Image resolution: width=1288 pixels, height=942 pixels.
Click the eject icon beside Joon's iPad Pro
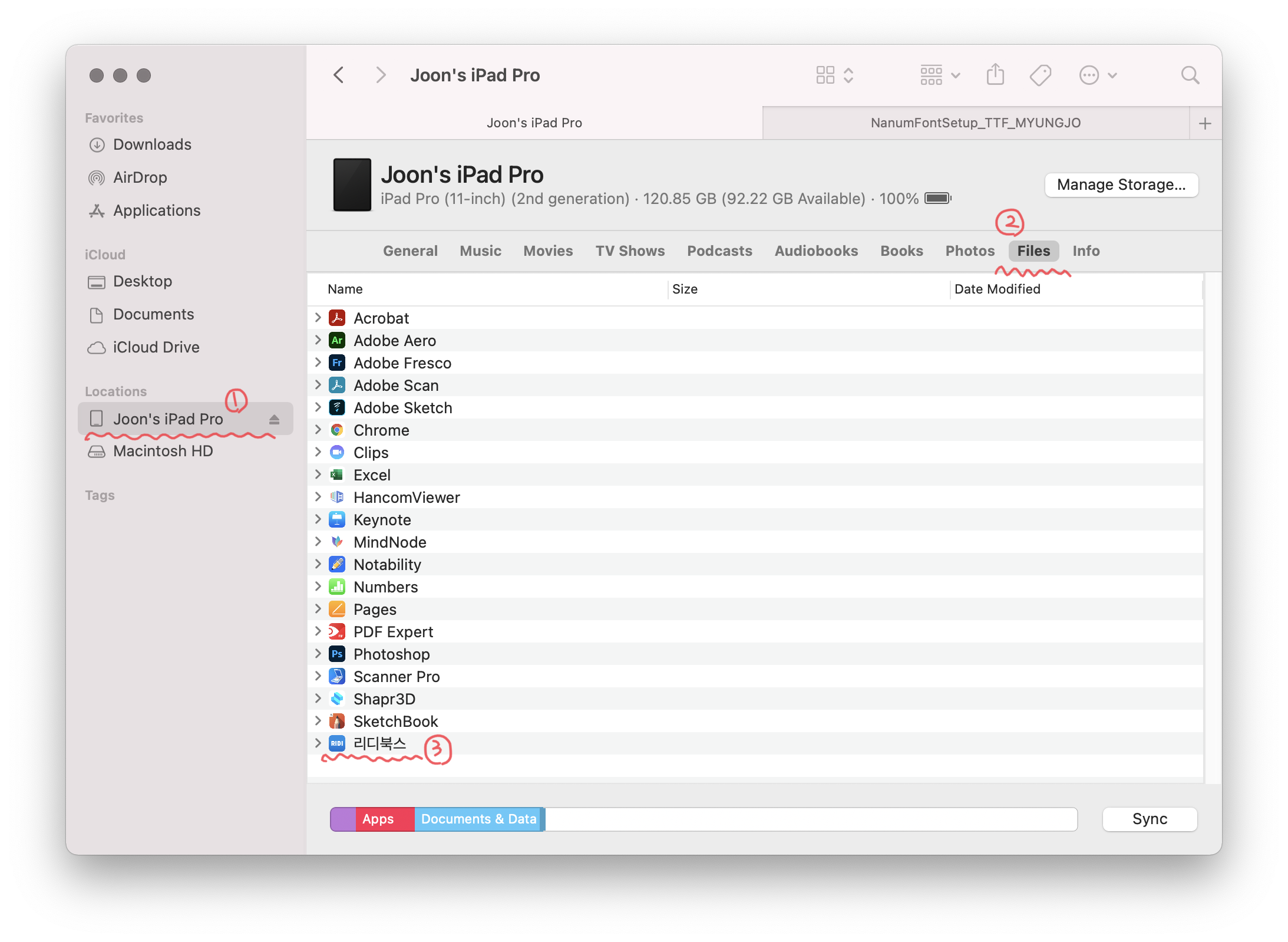274,419
